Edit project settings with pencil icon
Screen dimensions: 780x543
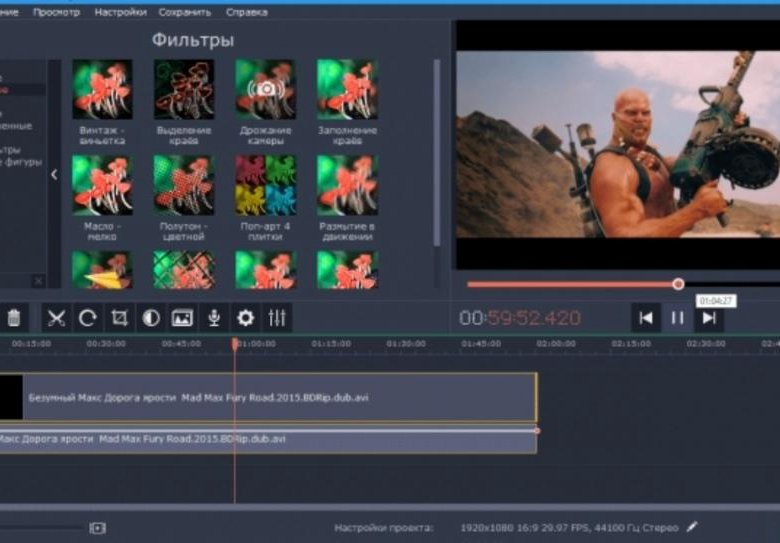tap(692, 527)
